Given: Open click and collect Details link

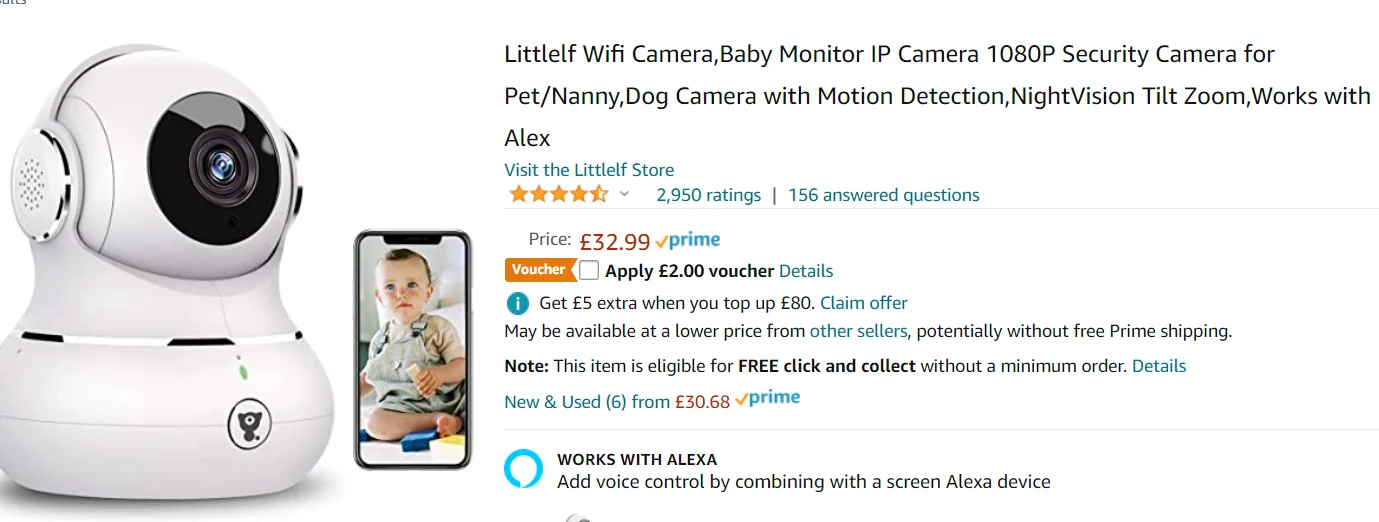Looking at the screenshot, I should coord(1159,366).
